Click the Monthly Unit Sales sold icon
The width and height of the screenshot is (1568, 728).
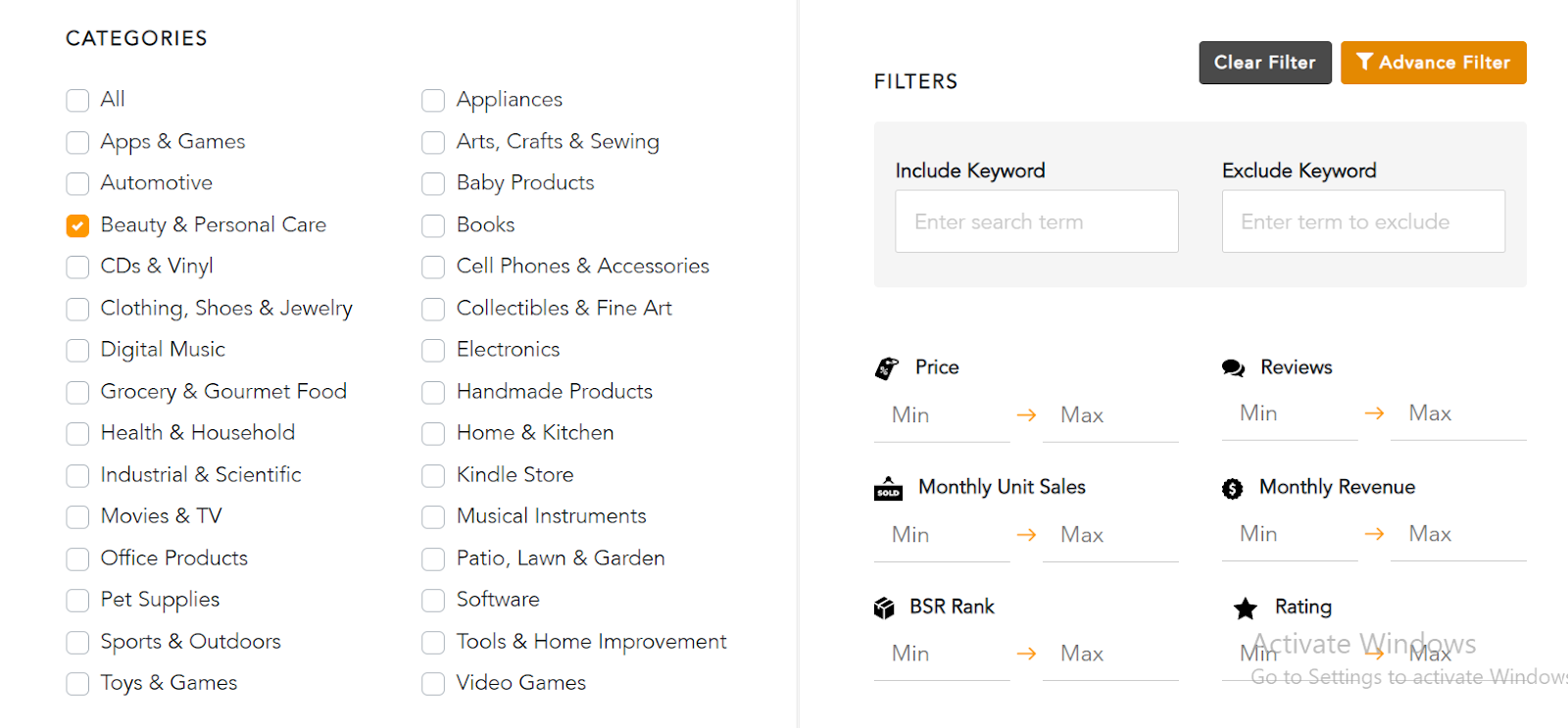tap(888, 488)
